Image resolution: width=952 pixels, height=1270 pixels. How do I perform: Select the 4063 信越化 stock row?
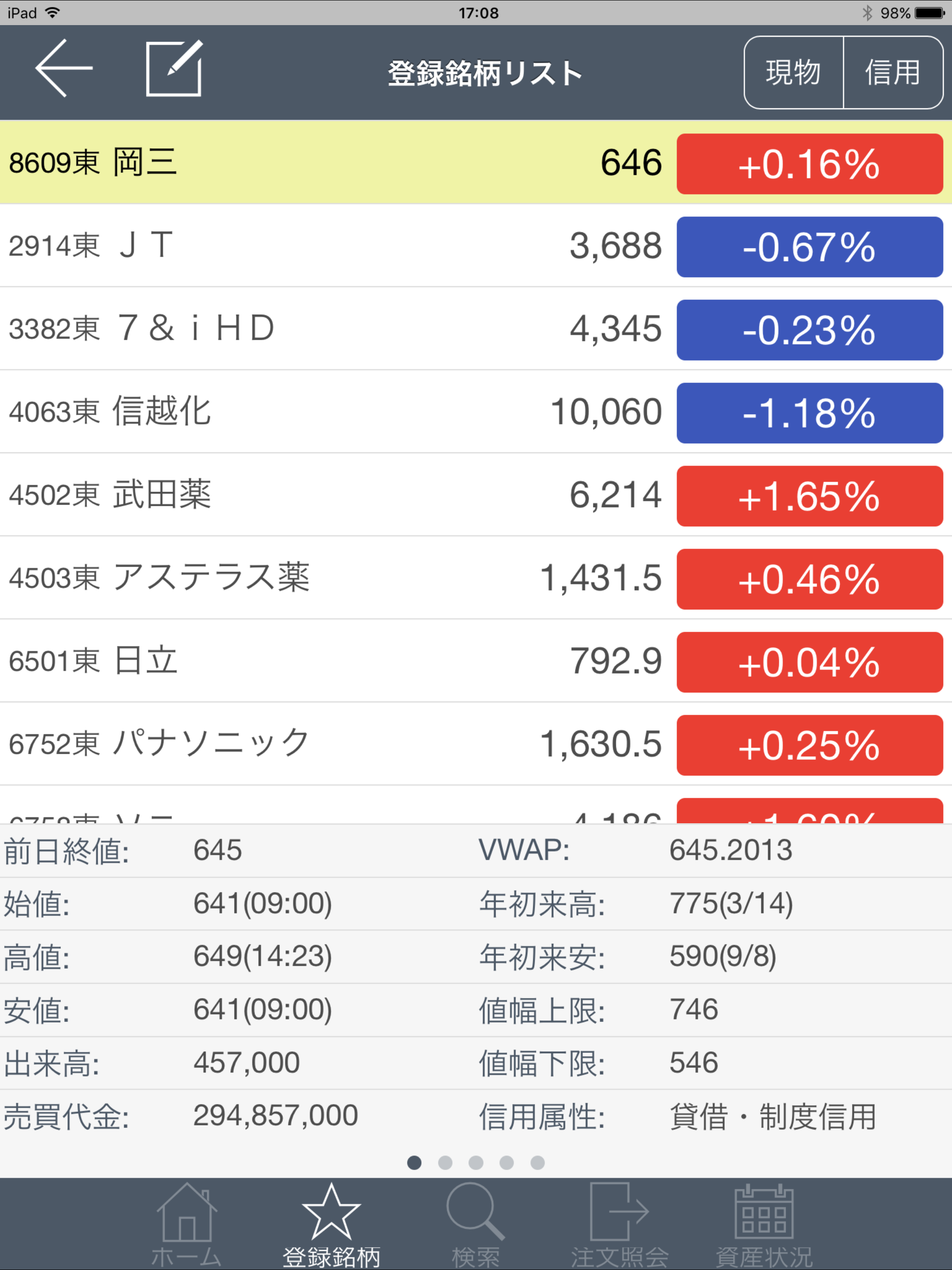tap(476, 412)
